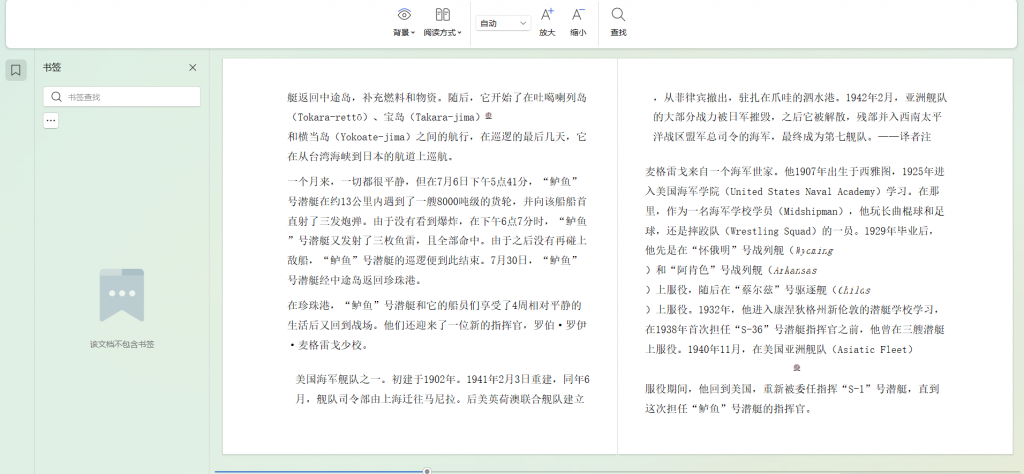Click the 缩小 shrink text icon
The width and height of the screenshot is (1024, 474).
(x=578, y=22)
